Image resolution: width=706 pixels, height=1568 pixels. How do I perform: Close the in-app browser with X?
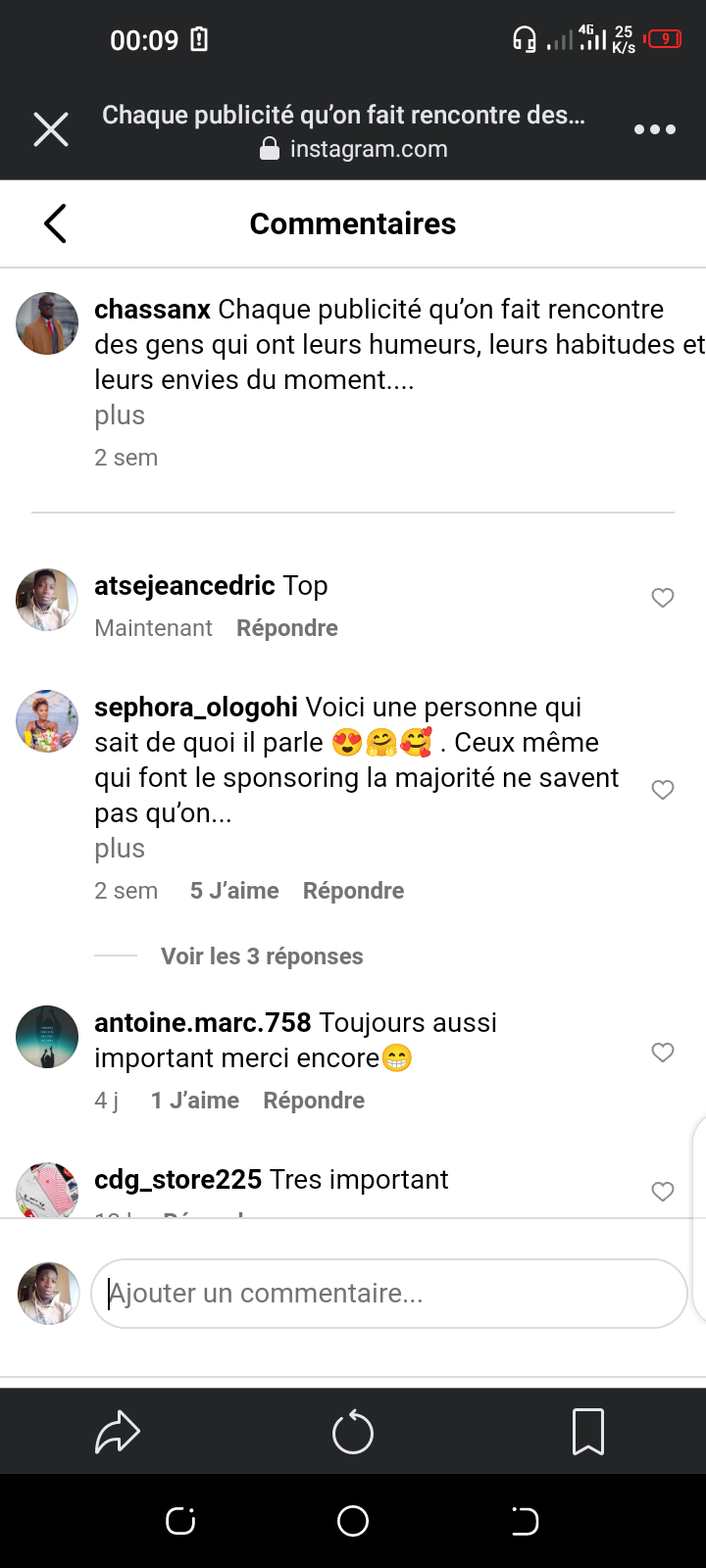51,129
